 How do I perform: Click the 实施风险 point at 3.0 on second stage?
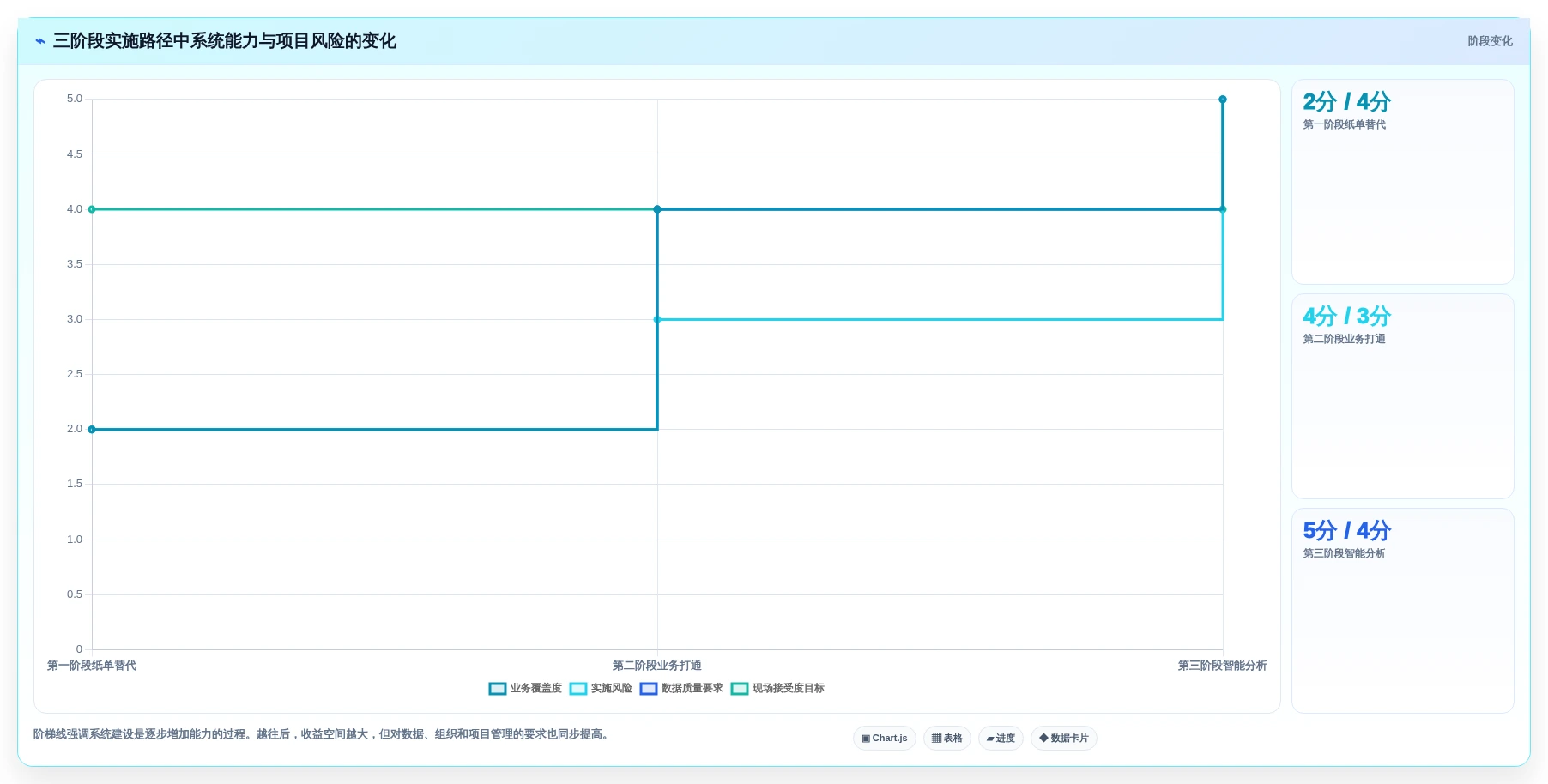(657, 320)
